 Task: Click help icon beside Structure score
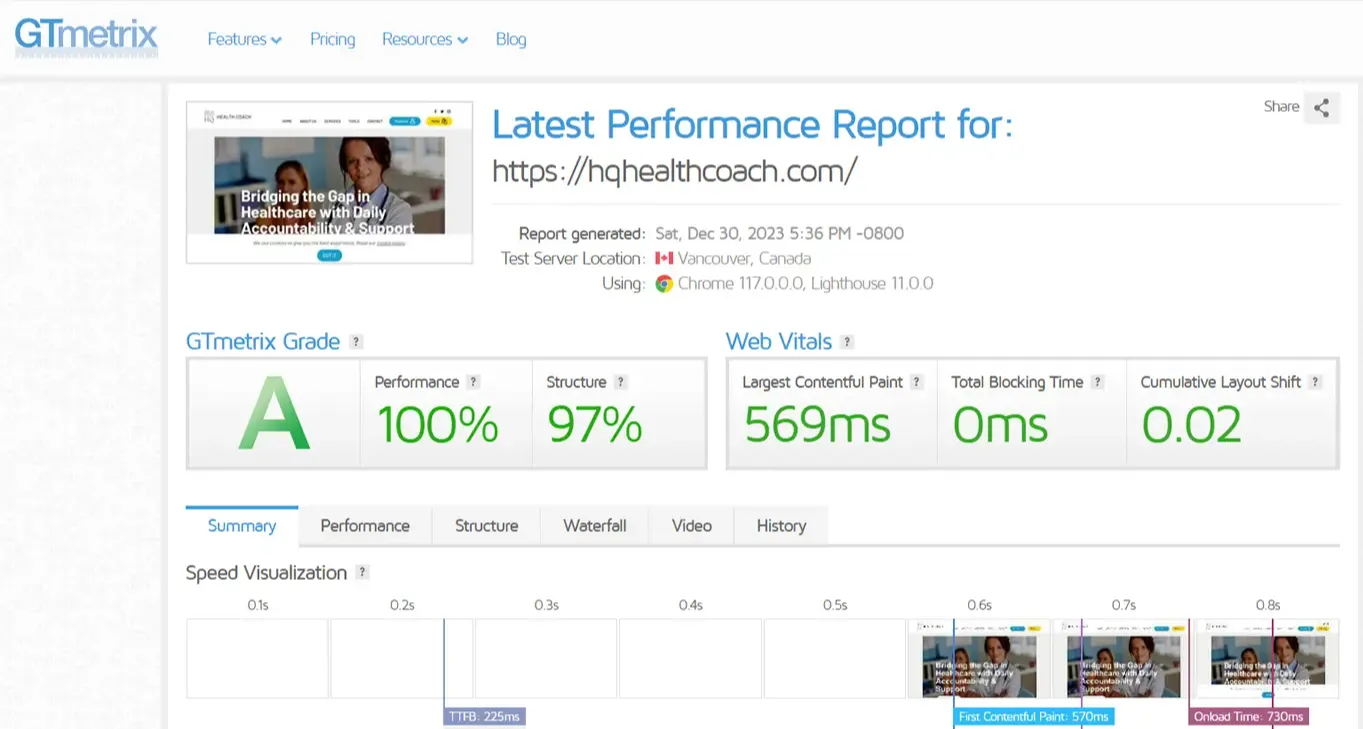point(621,382)
